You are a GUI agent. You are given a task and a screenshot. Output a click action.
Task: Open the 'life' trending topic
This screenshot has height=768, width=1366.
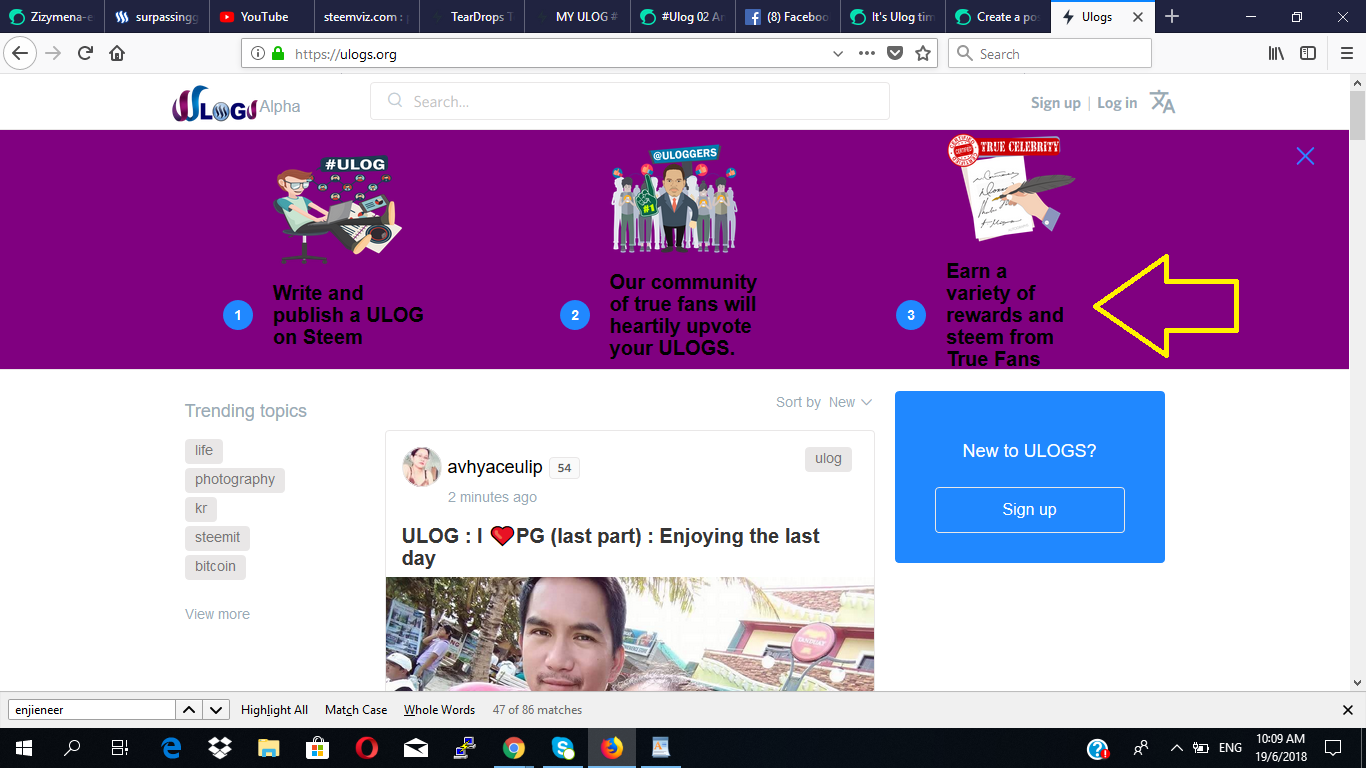point(204,451)
